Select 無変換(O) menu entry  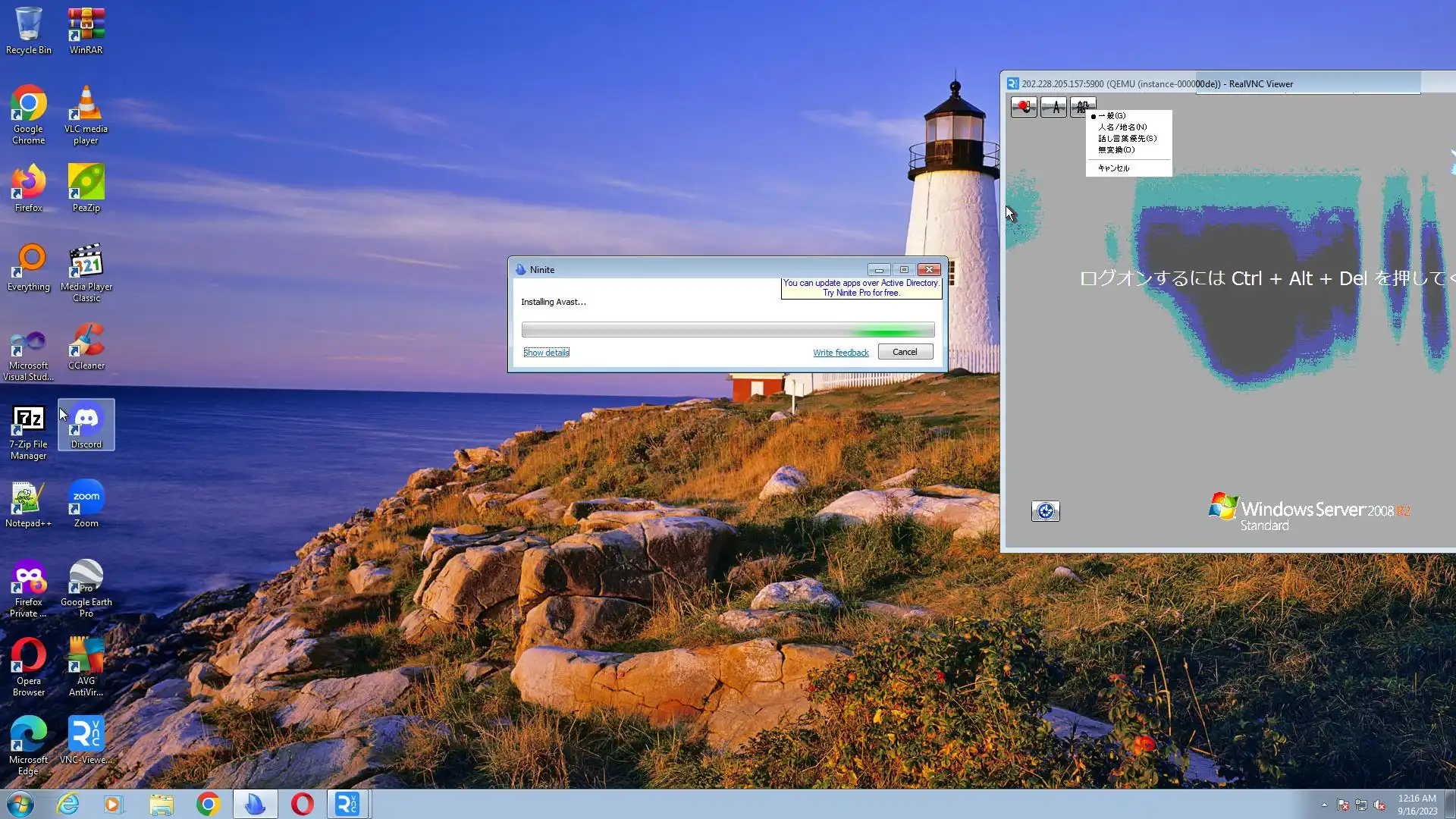pyautogui.click(x=1116, y=150)
